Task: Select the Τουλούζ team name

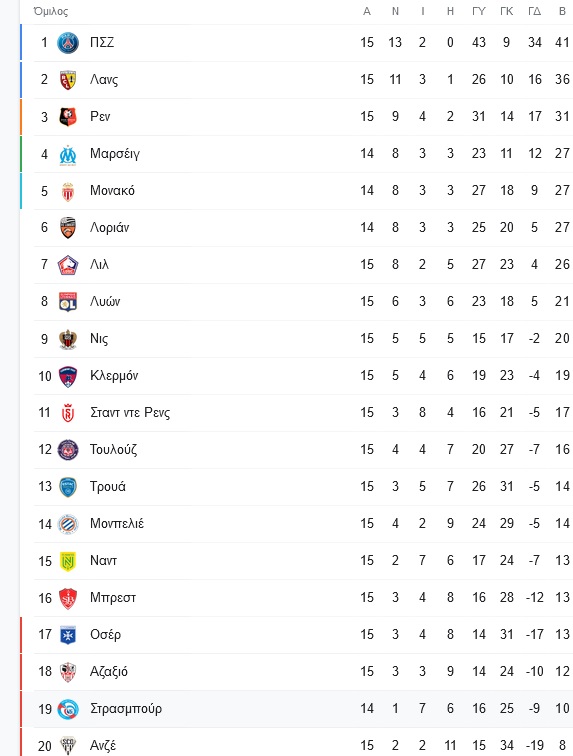Action: point(113,449)
